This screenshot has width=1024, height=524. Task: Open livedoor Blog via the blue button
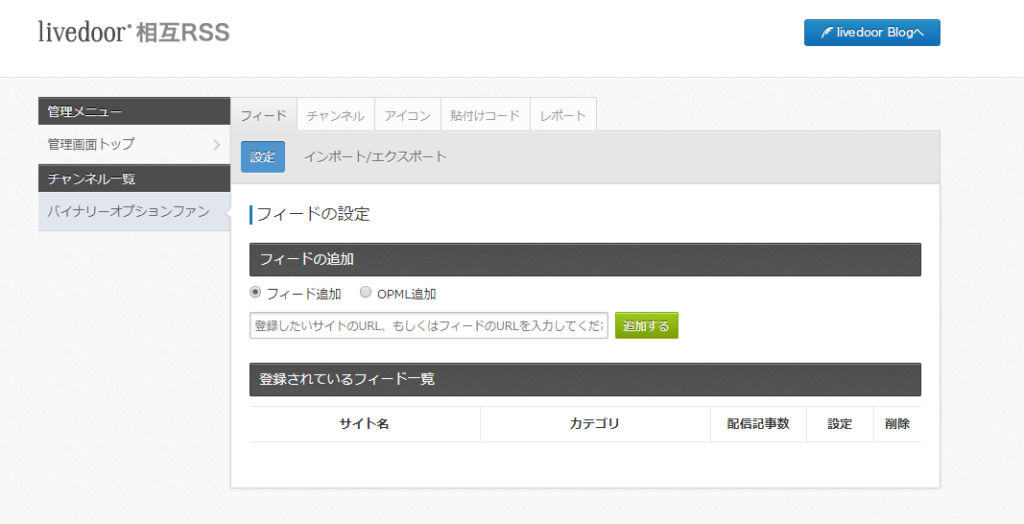[x=871, y=32]
